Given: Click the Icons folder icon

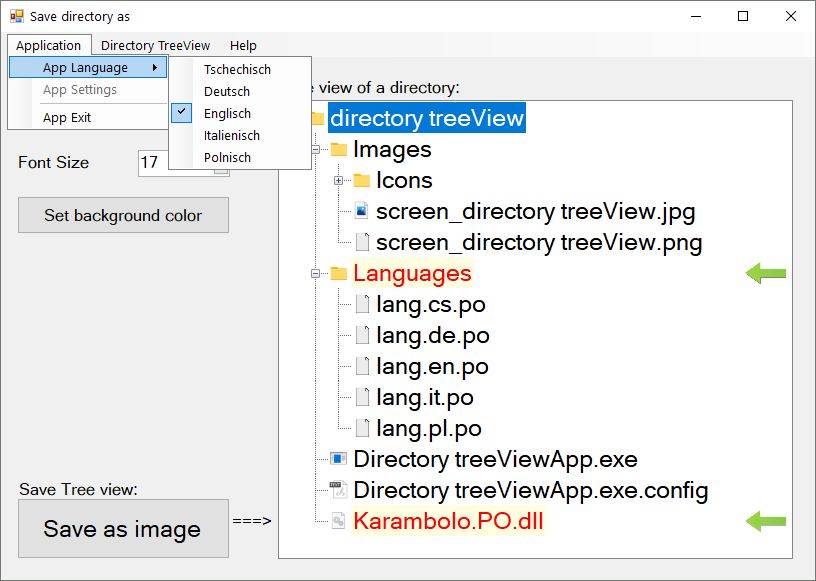Looking at the screenshot, I should (362, 181).
